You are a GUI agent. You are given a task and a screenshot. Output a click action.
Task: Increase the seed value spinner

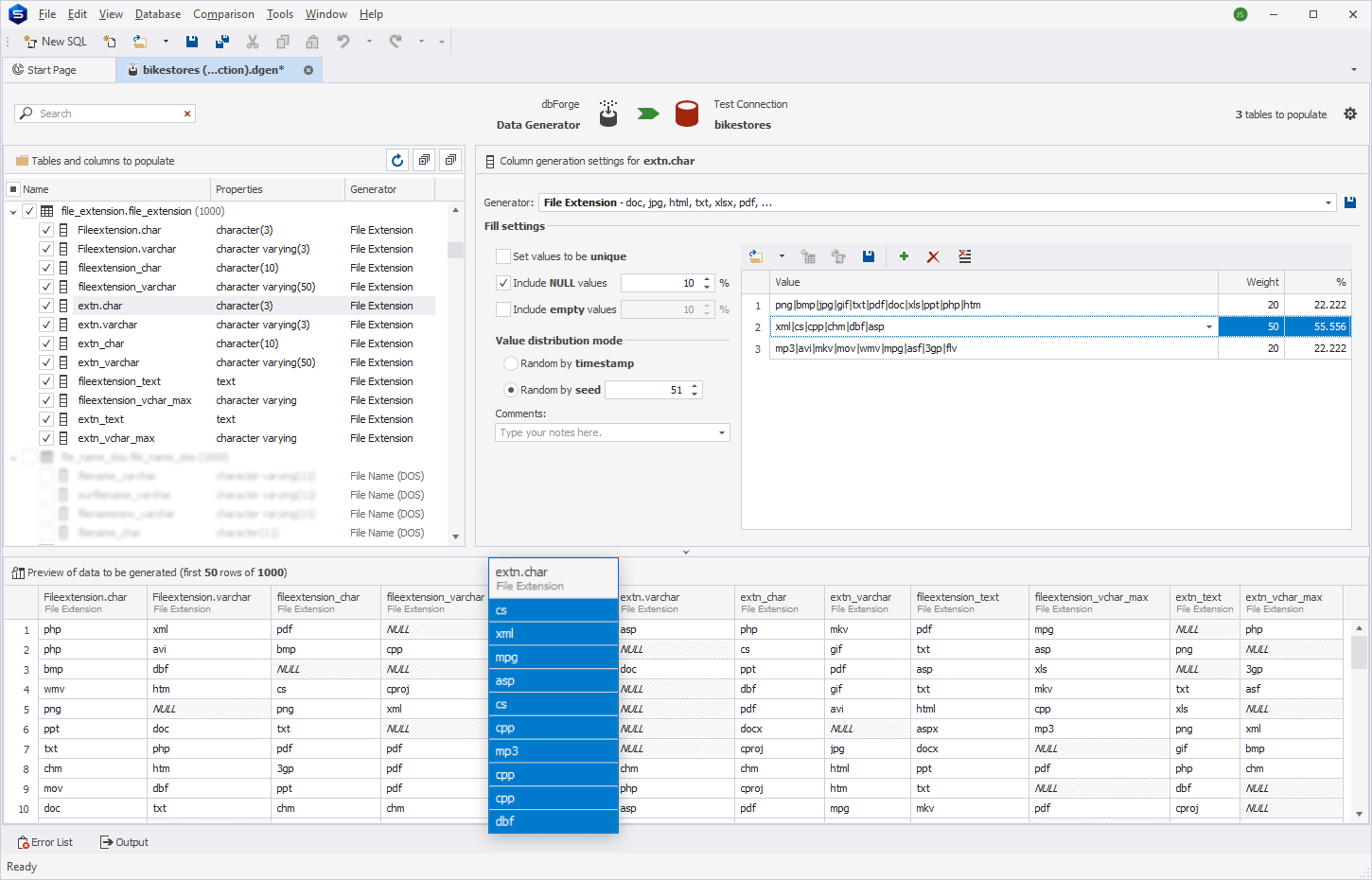pos(695,386)
